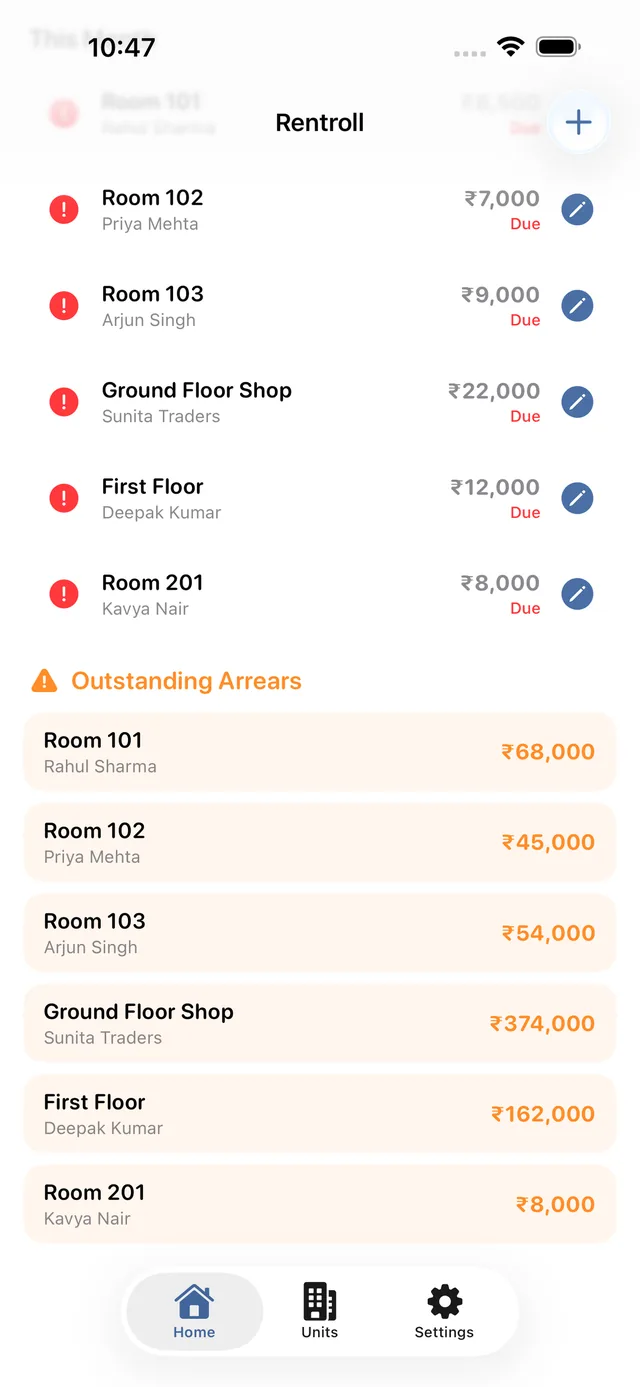Open Ground Floor Shop ₹374,000 arrears
This screenshot has height=1387, width=640.
tap(320, 1023)
